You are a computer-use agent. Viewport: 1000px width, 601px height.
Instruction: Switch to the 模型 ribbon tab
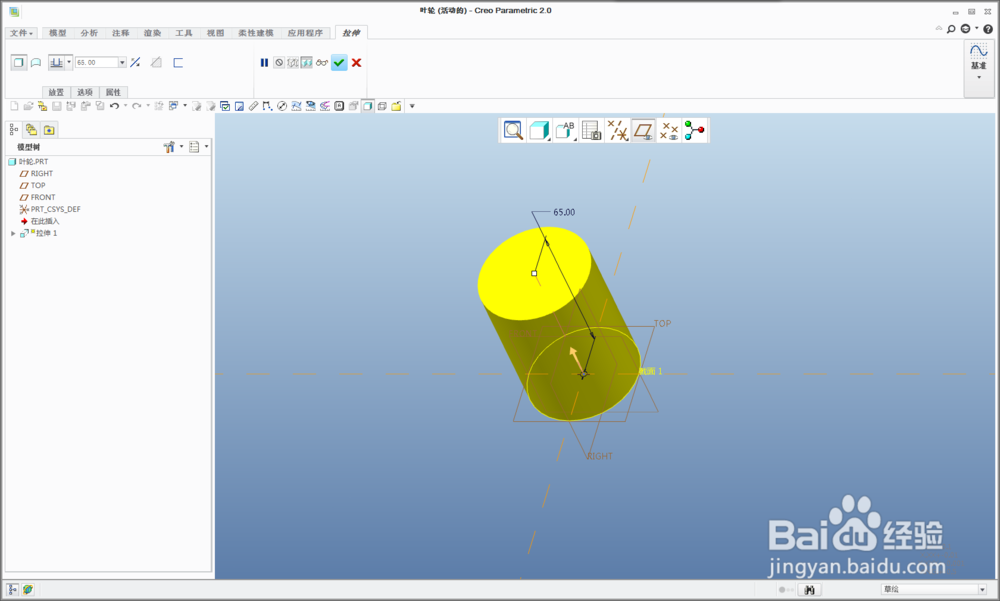click(57, 33)
